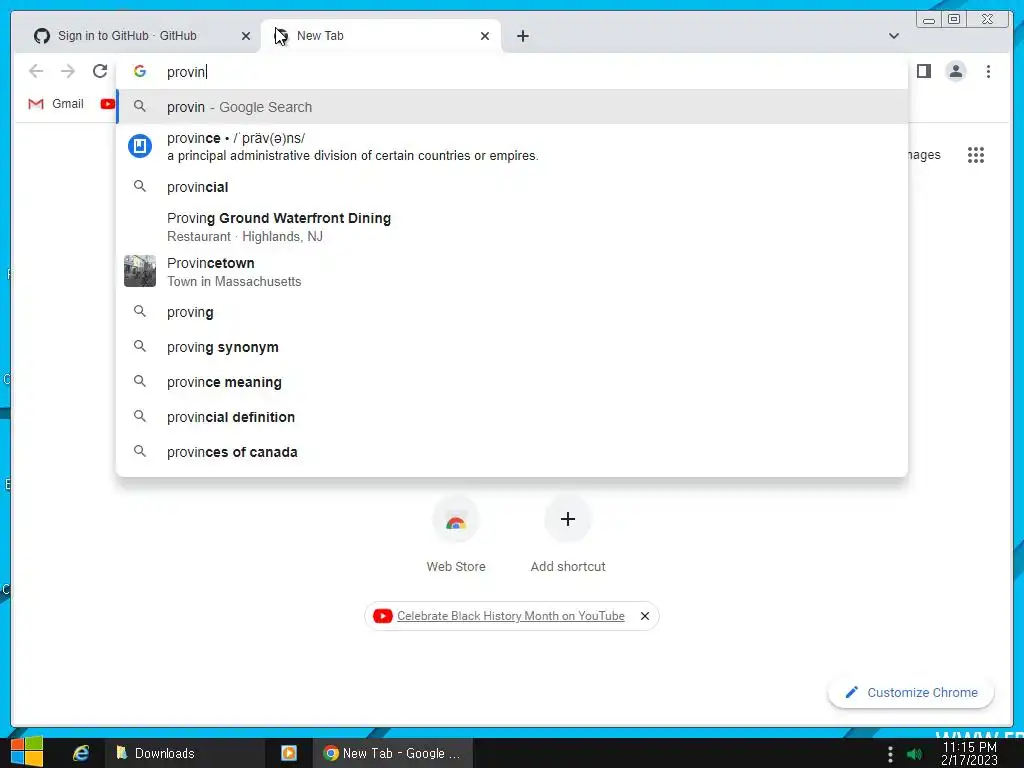1024x768 pixels.
Task: Open the Google apps grid
Action: (x=976, y=155)
